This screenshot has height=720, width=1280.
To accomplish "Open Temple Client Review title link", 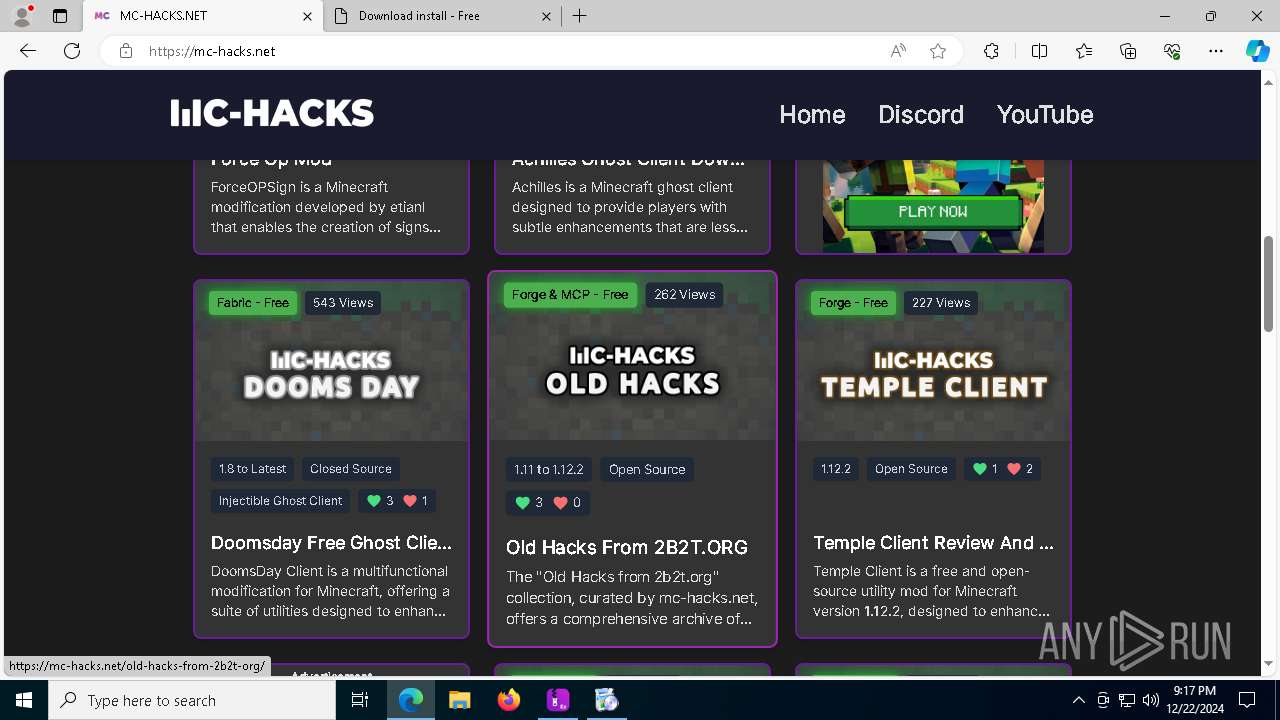I will 933,543.
